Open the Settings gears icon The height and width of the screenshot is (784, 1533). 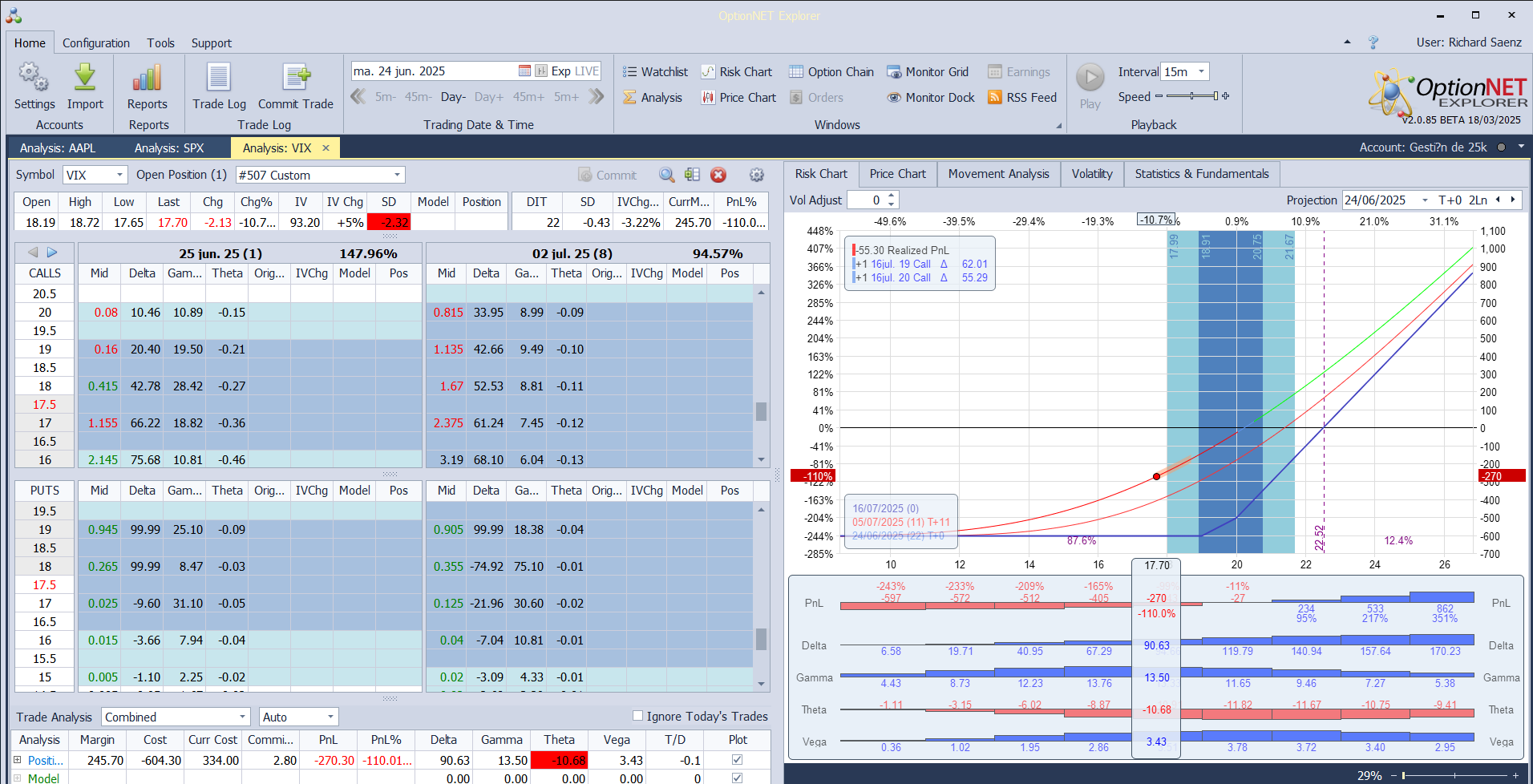[34, 77]
